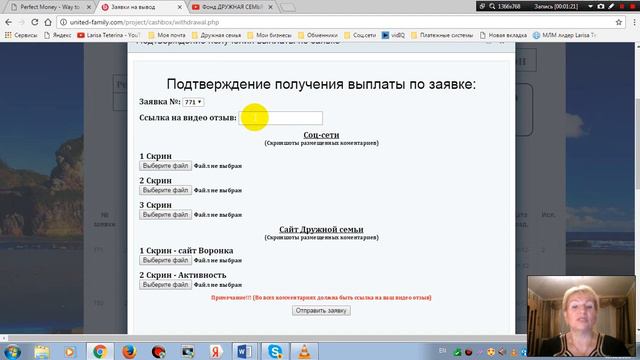Submit with the Отправить заявку button
640x360 pixels.
321,311
